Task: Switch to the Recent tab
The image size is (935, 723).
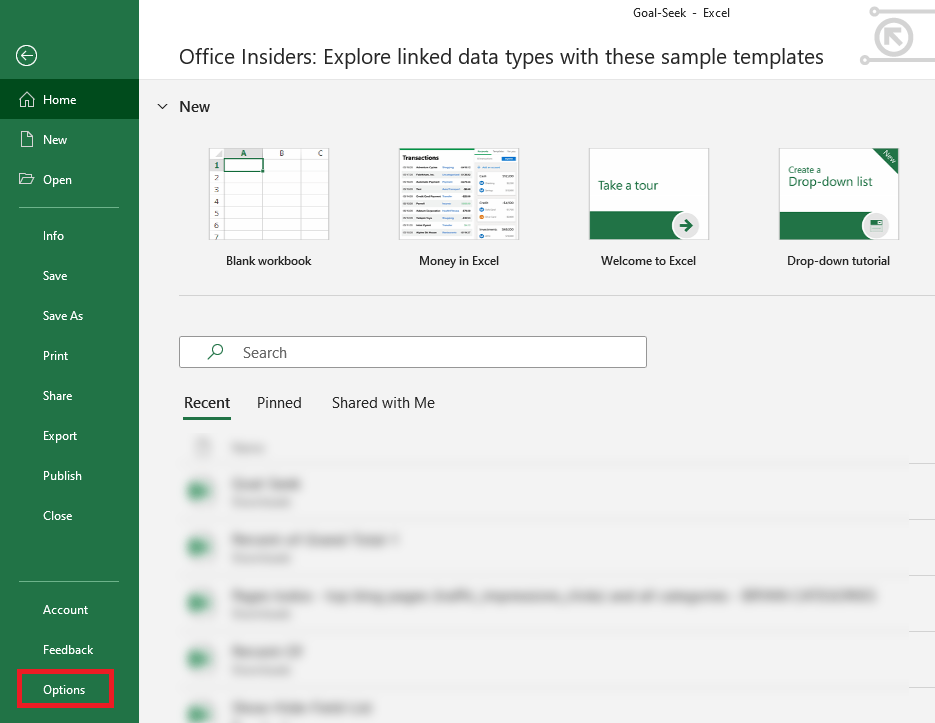Action: (x=206, y=403)
